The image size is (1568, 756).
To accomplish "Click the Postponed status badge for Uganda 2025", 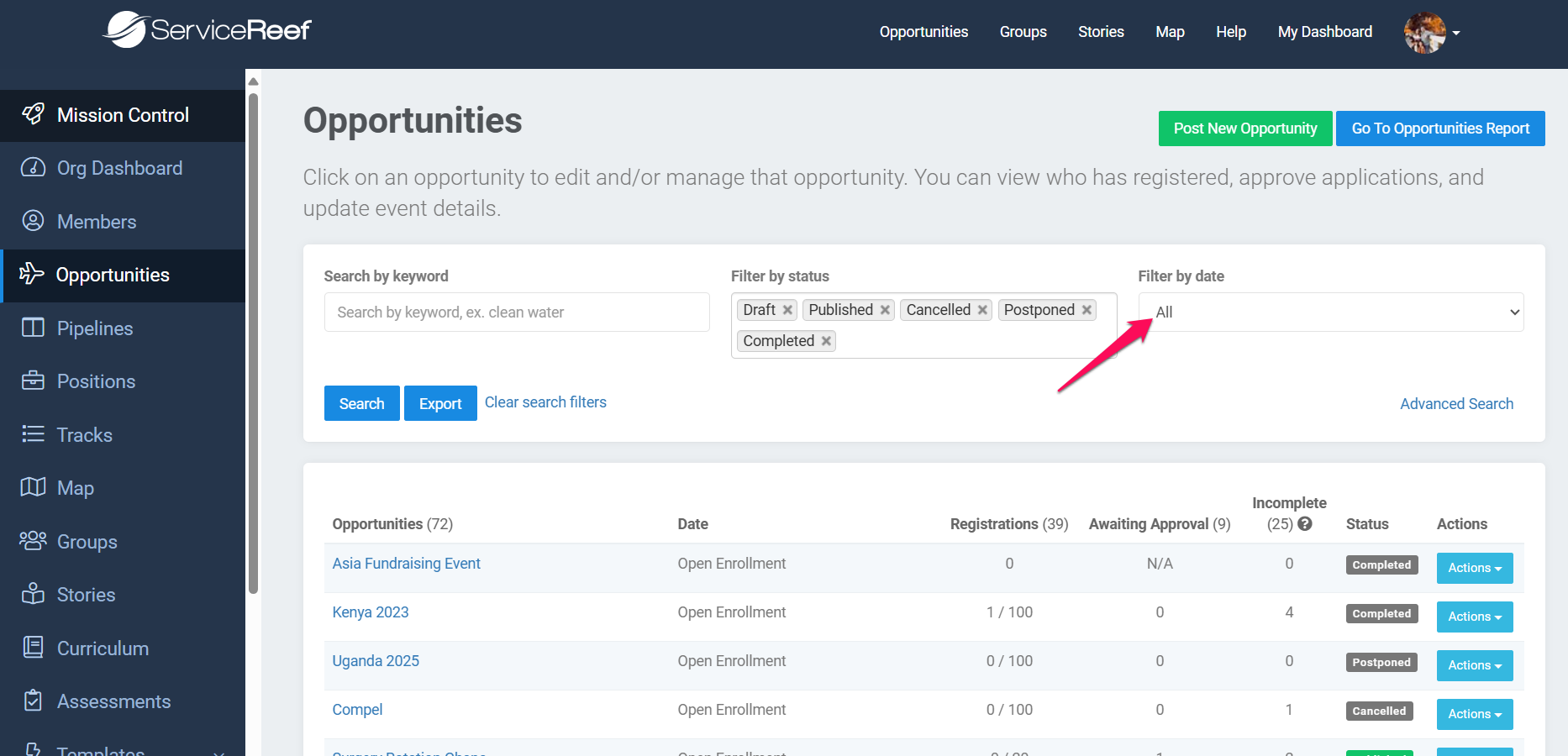I will [x=1381, y=663].
